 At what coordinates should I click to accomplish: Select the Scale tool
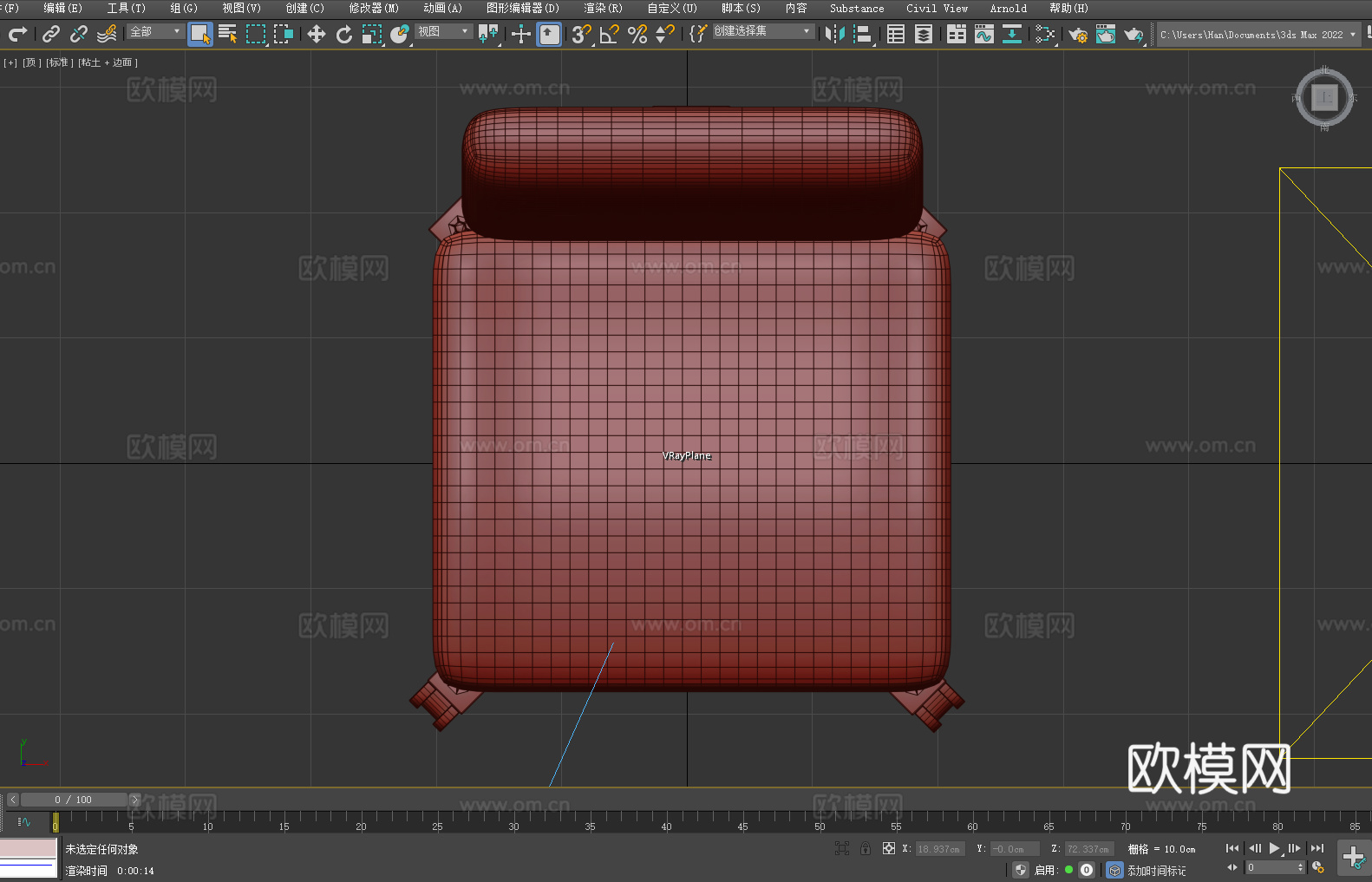click(x=372, y=34)
